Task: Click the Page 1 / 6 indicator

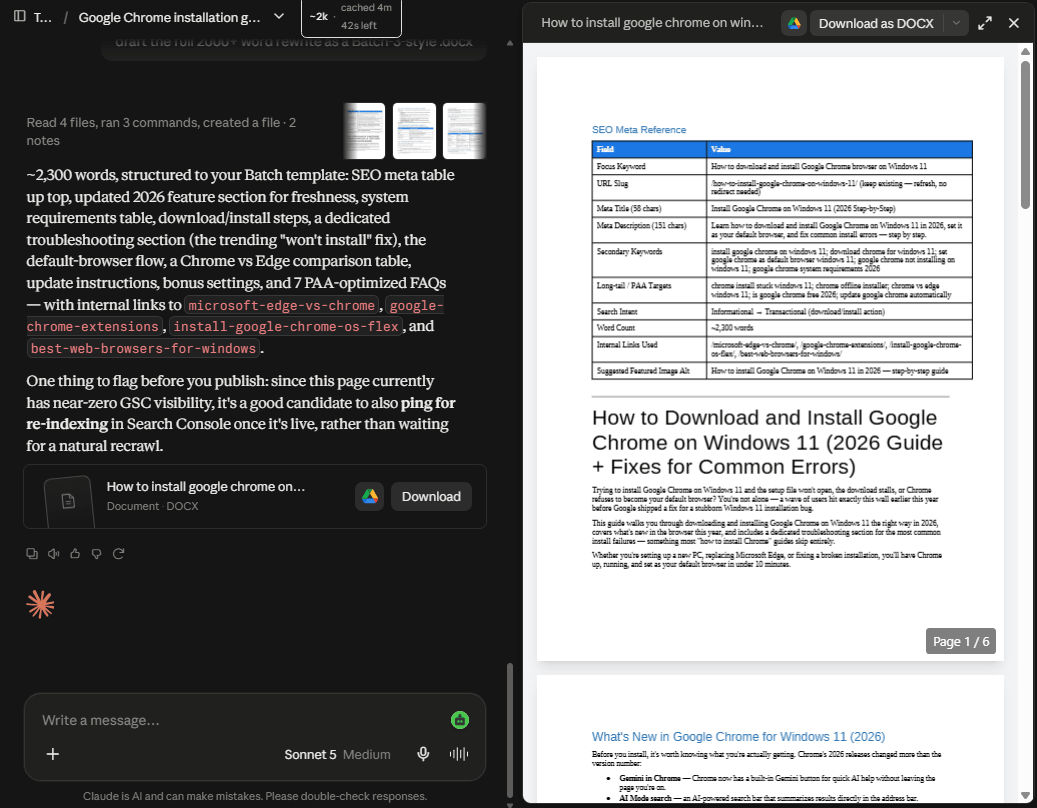Action: click(960, 641)
